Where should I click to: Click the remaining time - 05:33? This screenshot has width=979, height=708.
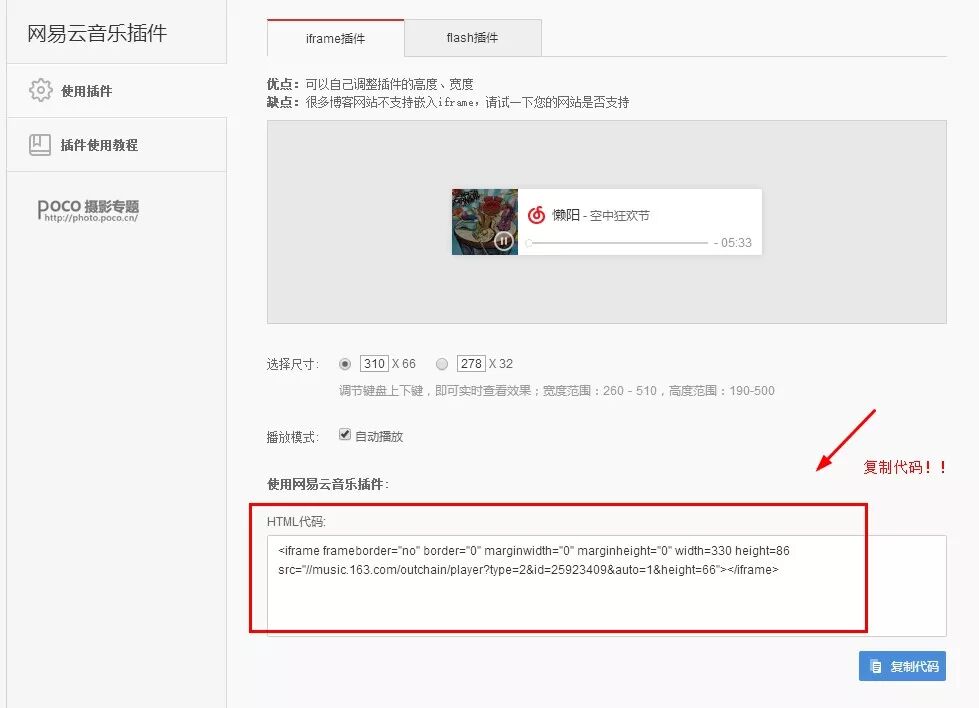coord(732,243)
